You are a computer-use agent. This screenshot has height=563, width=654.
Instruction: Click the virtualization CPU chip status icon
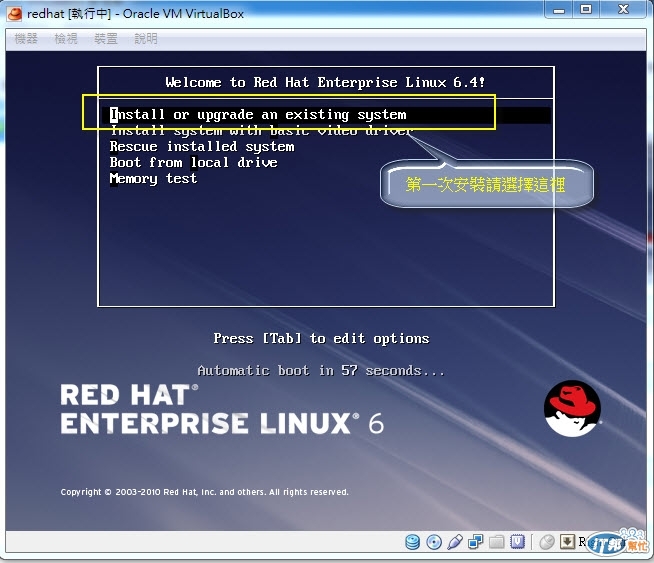coord(517,542)
